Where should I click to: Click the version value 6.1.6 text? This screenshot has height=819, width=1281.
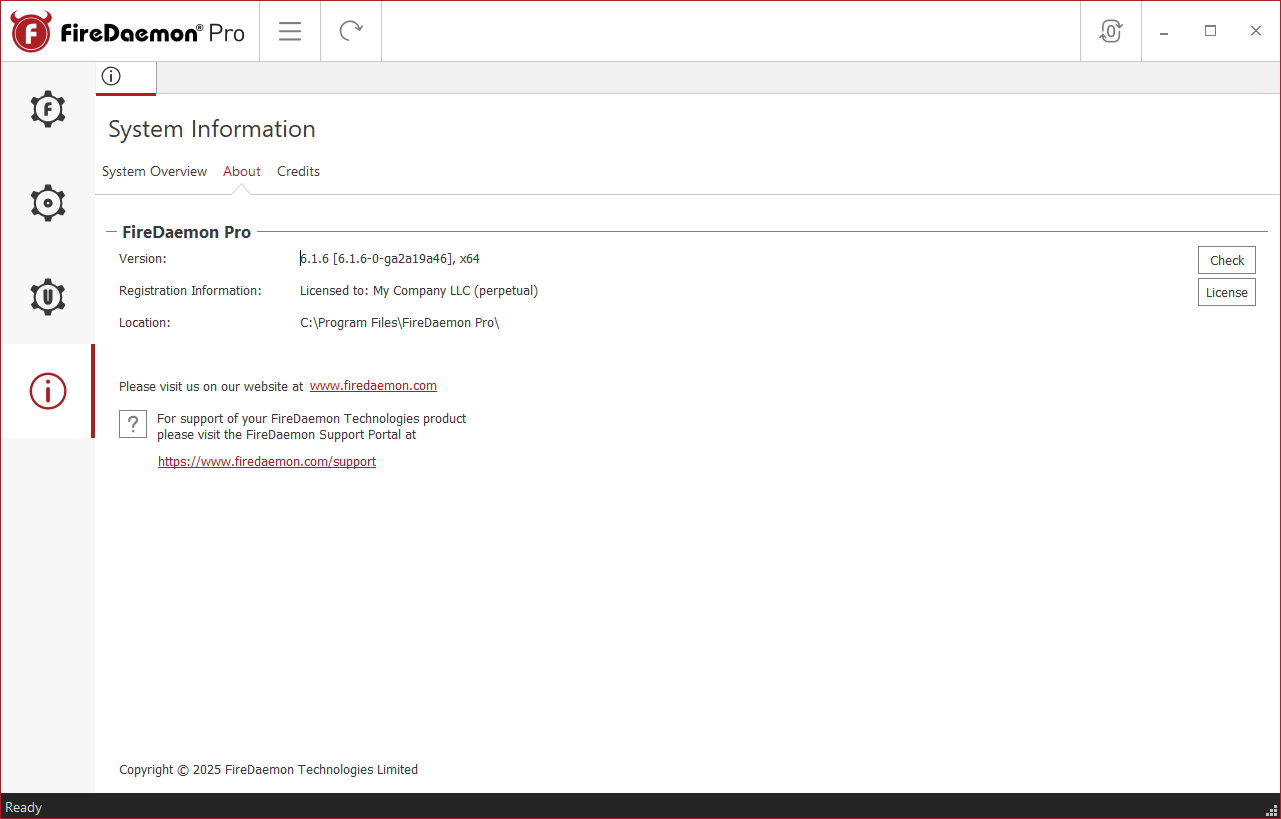coord(390,259)
